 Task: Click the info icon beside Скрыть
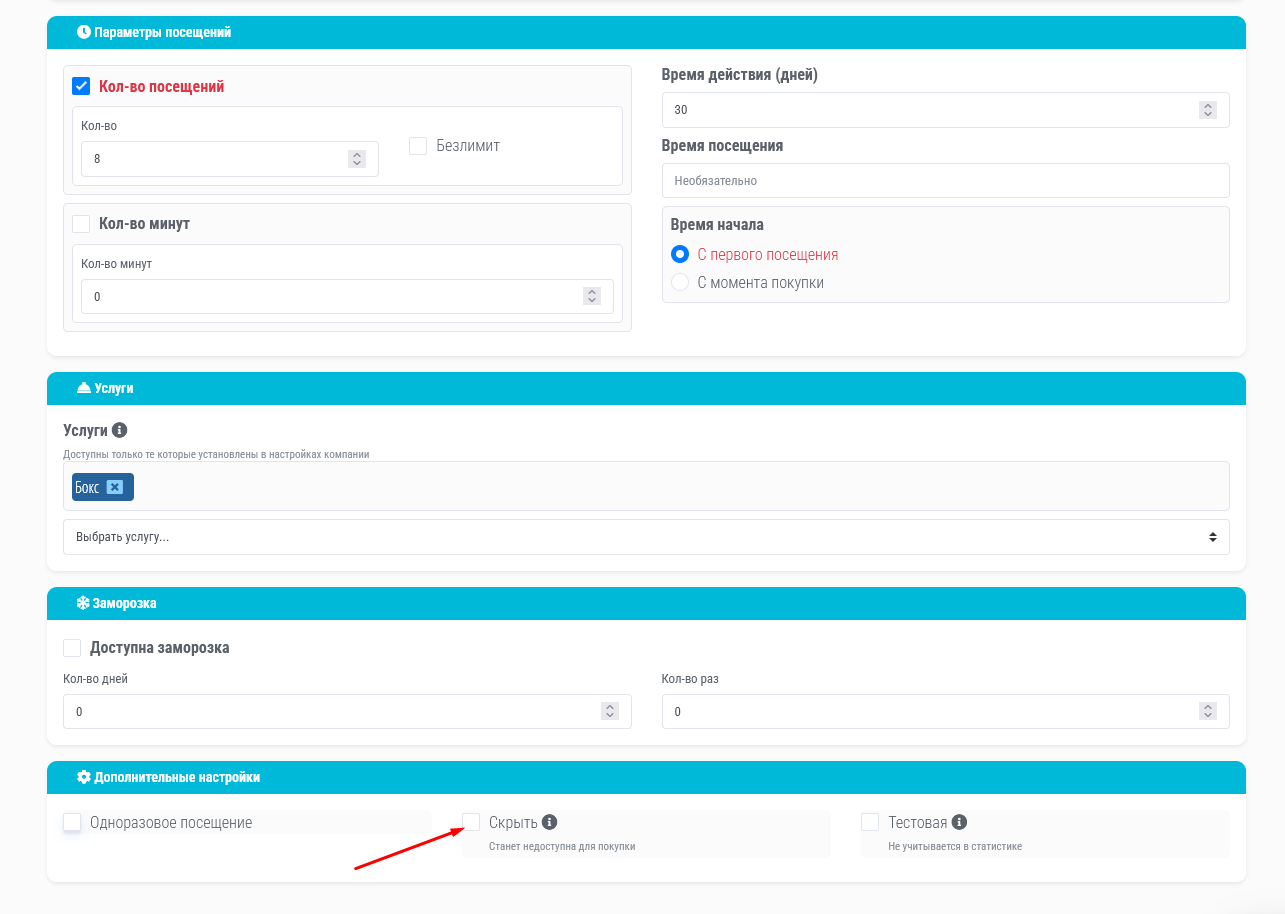tap(549, 822)
